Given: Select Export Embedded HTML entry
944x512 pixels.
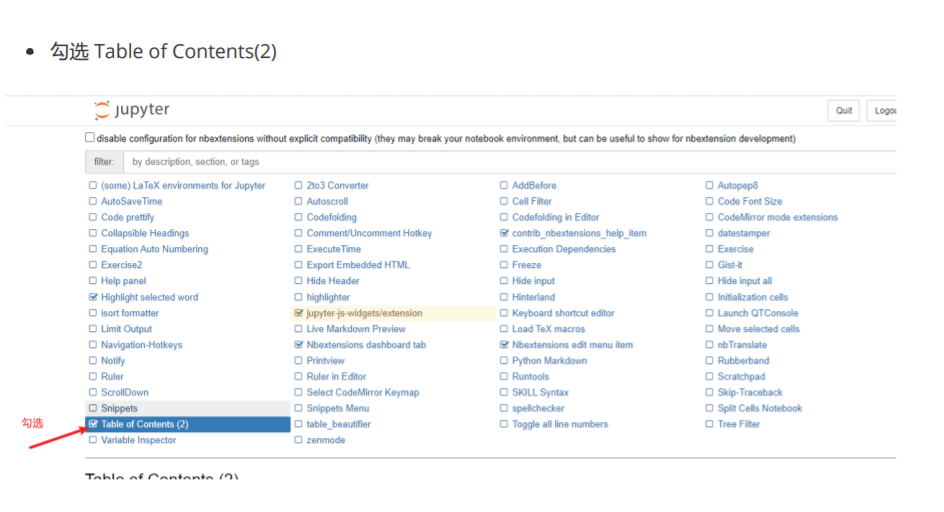Looking at the screenshot, I should point(358,265).
